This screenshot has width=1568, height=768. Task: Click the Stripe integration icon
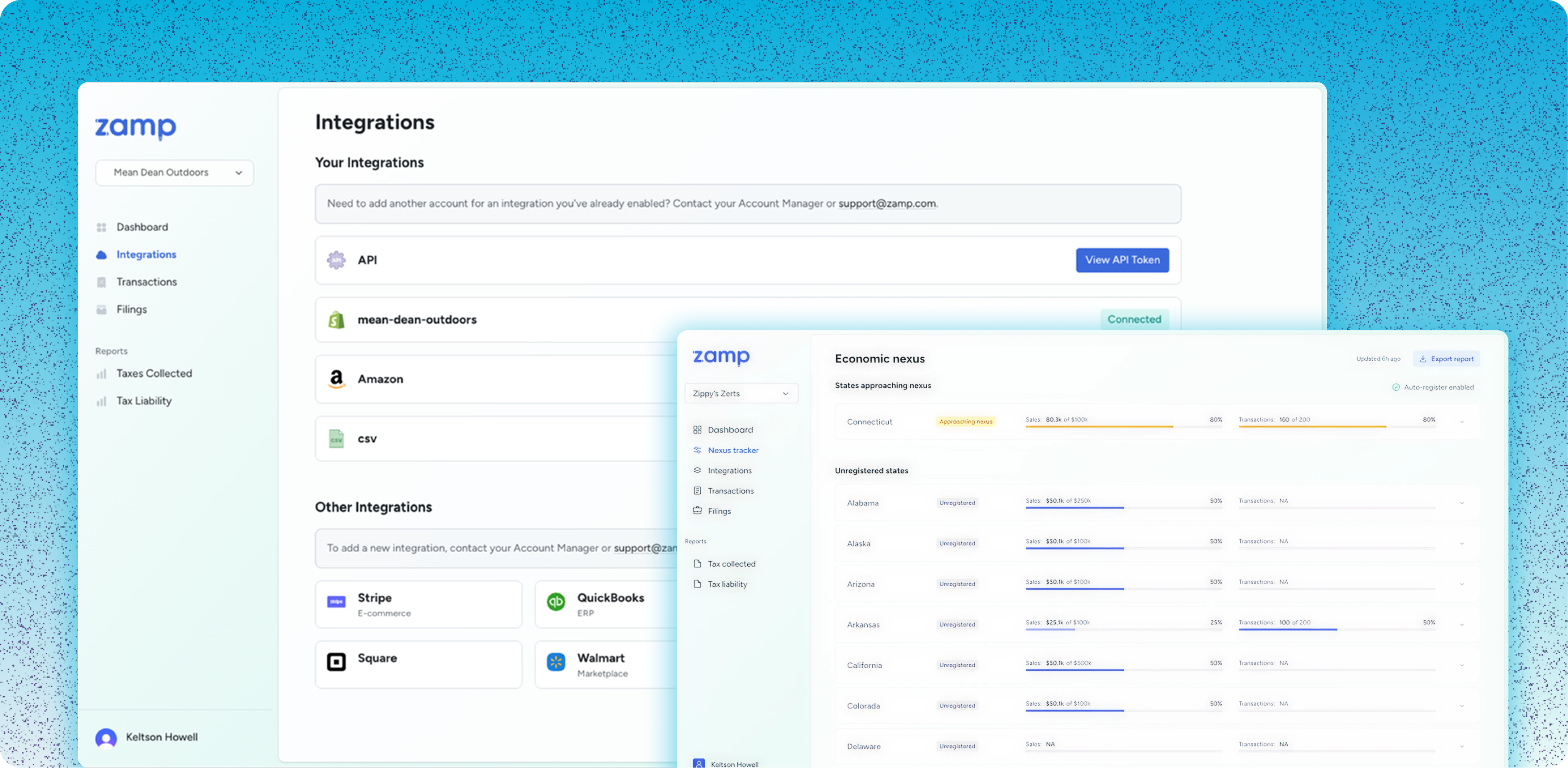click(x=336, y=602)
